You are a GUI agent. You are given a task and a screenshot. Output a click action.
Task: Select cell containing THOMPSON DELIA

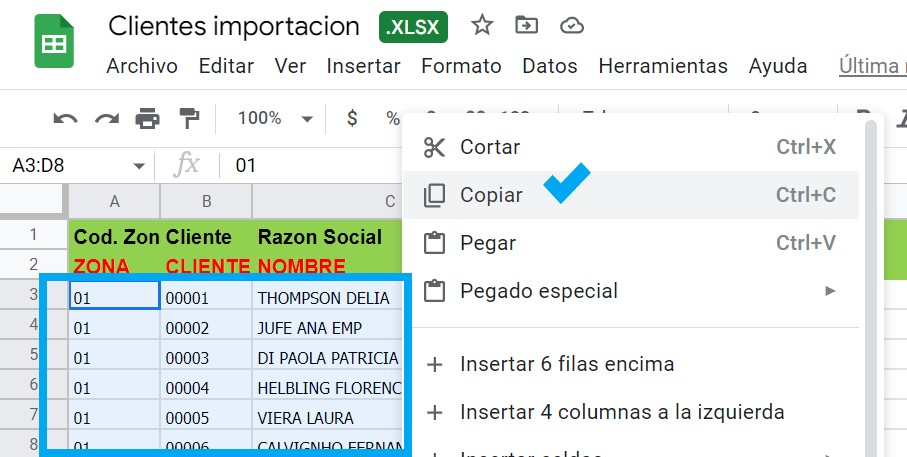click(327, 298)
